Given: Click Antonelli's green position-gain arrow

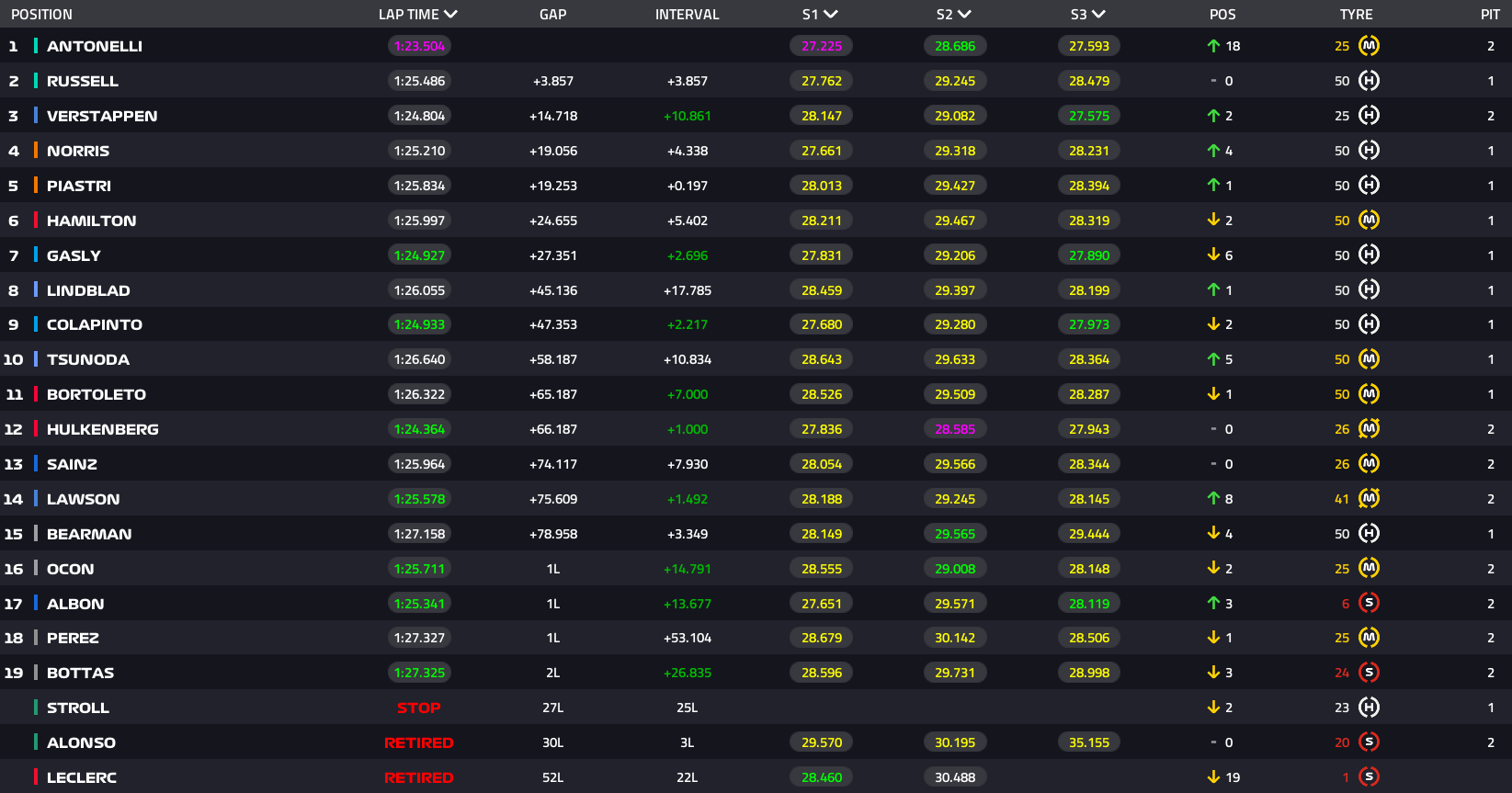Looking at the screenshot, I should point(1213,46).
